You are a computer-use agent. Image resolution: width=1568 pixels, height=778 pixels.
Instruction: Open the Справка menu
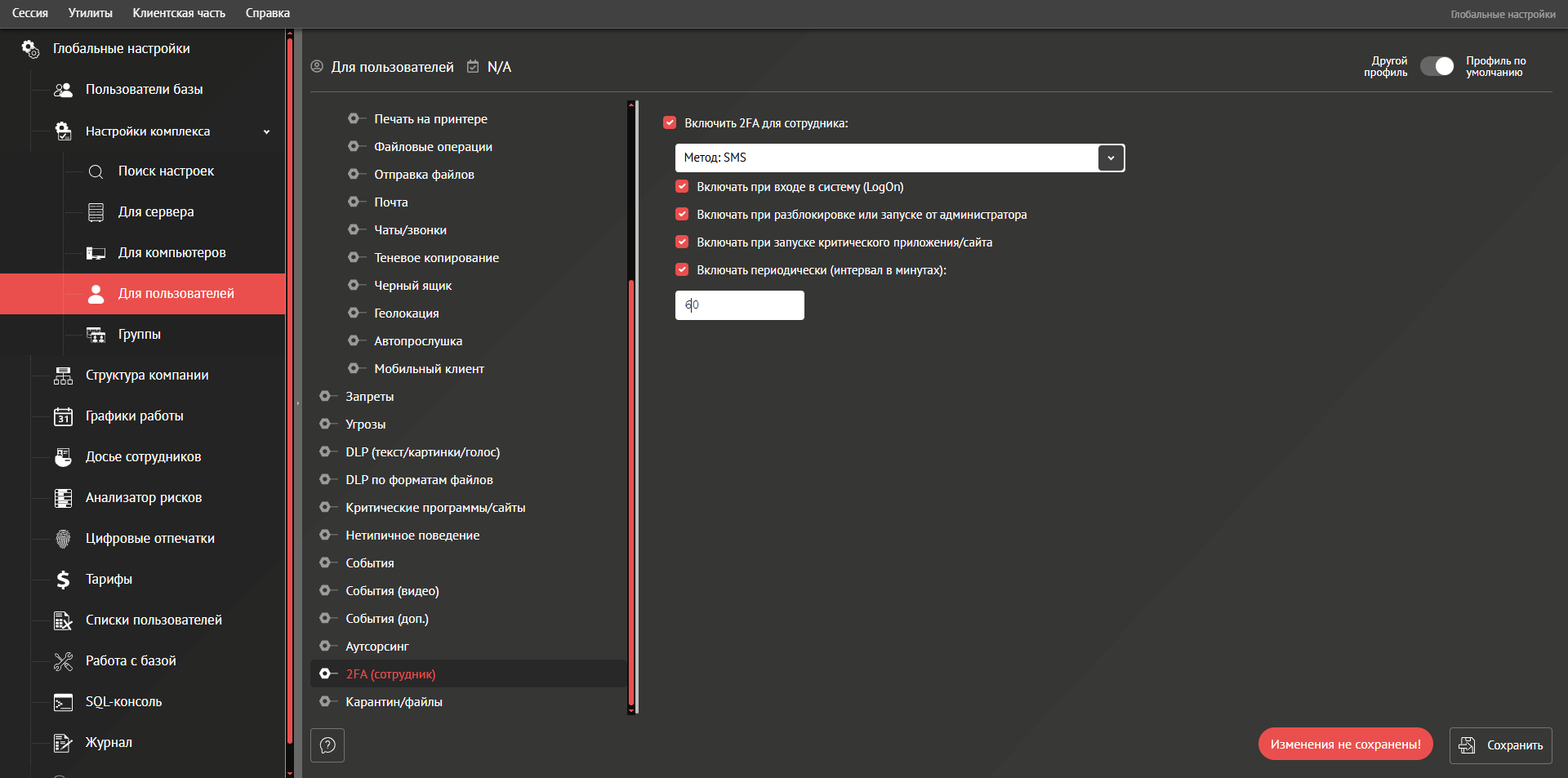(267, 13)
